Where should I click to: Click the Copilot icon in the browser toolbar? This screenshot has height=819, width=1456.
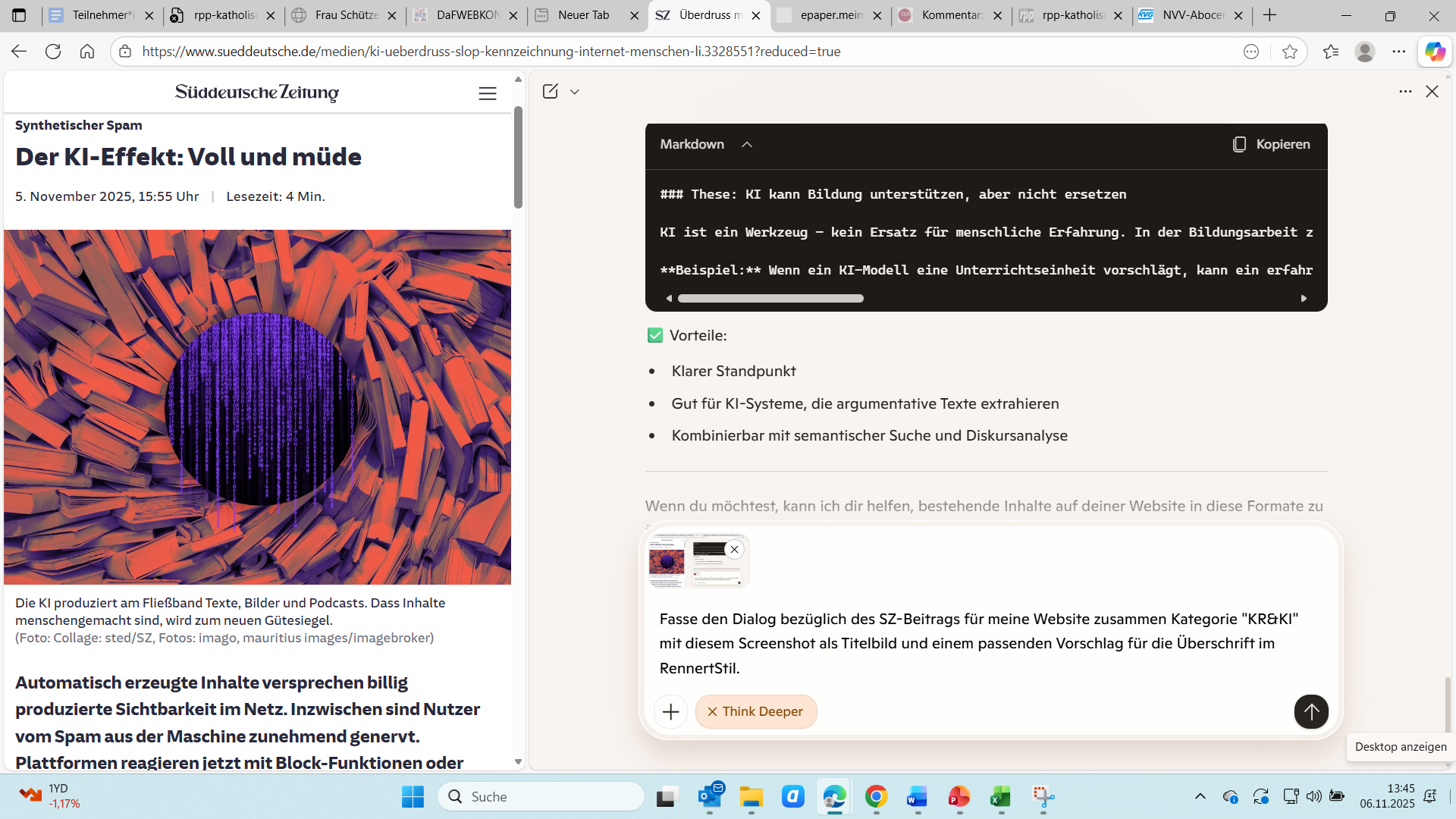tap(1434, 52)
